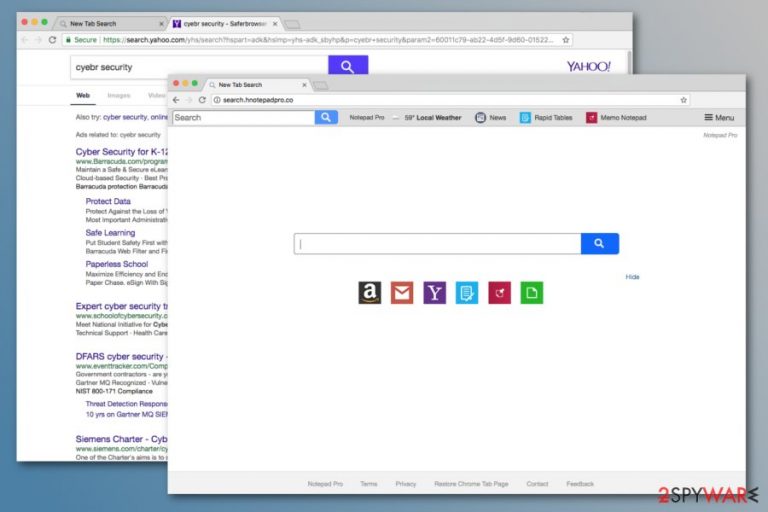The width and height of the screenshot is (768, 512).
Task: Click the blue search button in page center
Action: (x=600, y=244)
